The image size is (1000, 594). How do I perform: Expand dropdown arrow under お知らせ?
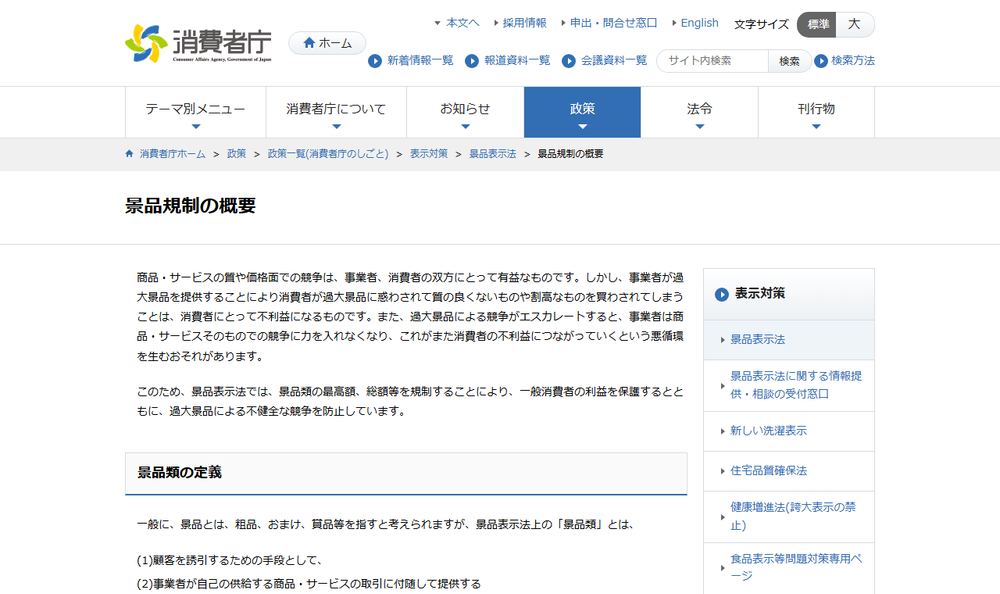tap(466, 126)
